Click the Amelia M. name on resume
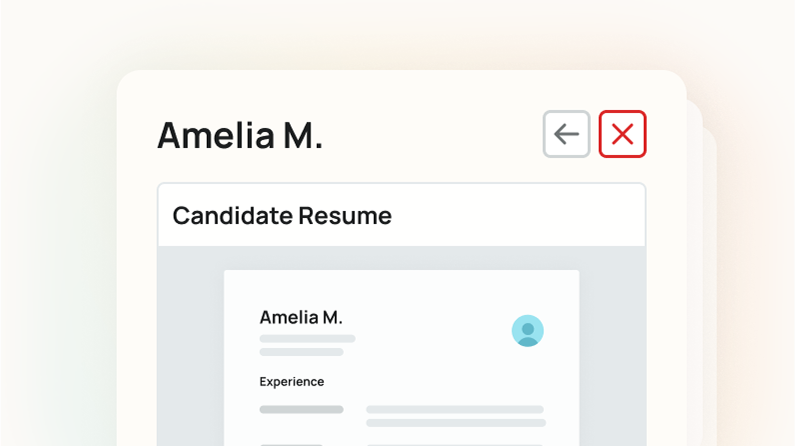The height and width of the screenshot is (446, 795). 301,317
